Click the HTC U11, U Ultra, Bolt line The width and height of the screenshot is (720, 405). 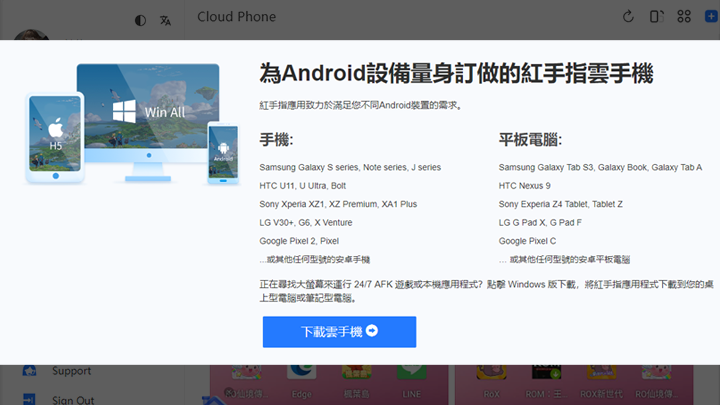(x=303, y=186)
